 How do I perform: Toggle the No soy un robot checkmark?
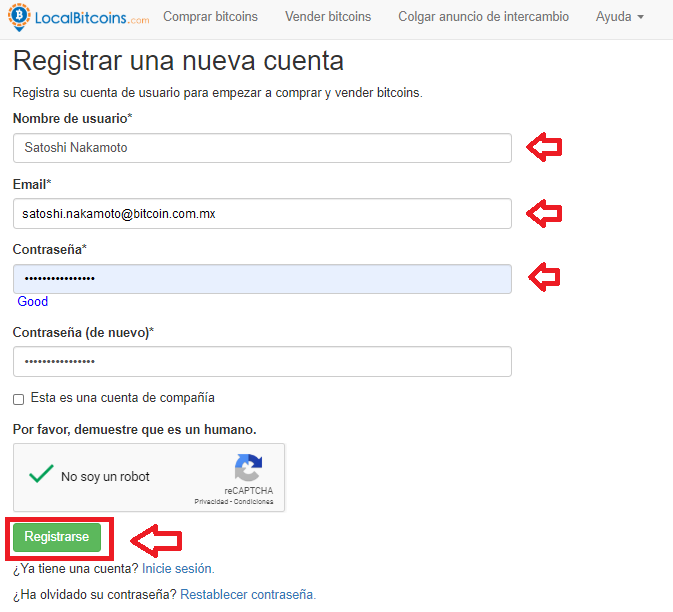pyautogui.click(x=41, y=474)
